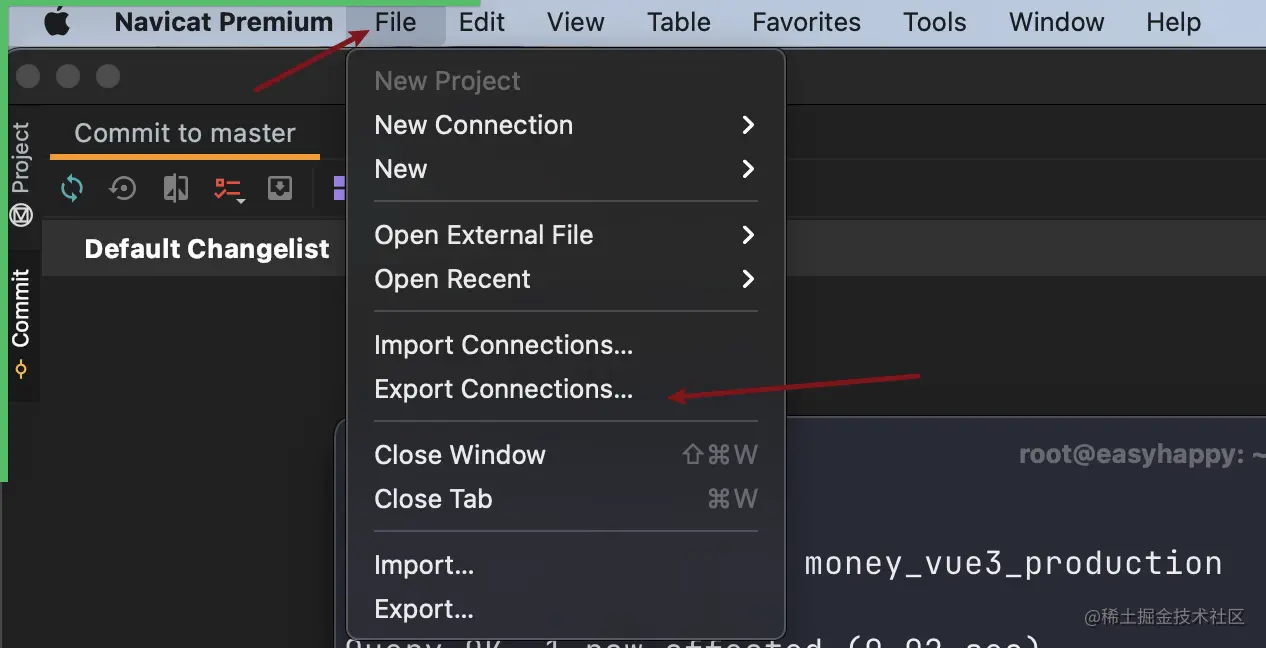The height and width of the screenshot is (648, 1266).
Task: Click the Shelve changes icon
Action: tap(280, 188)
